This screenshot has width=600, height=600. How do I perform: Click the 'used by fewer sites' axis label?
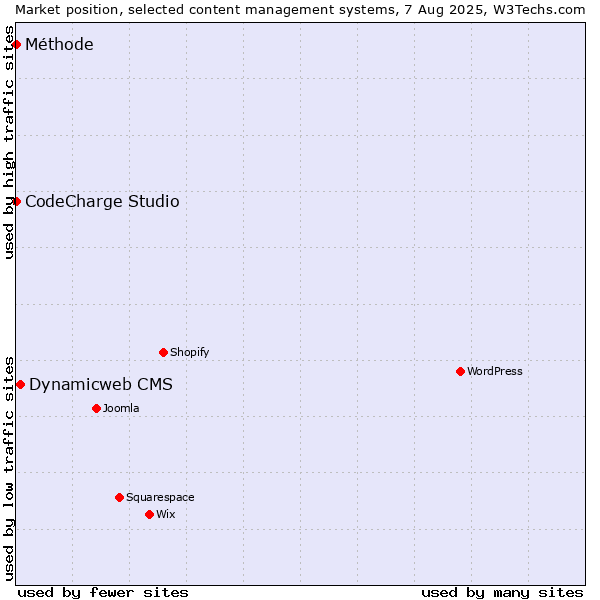coord(103,593)
